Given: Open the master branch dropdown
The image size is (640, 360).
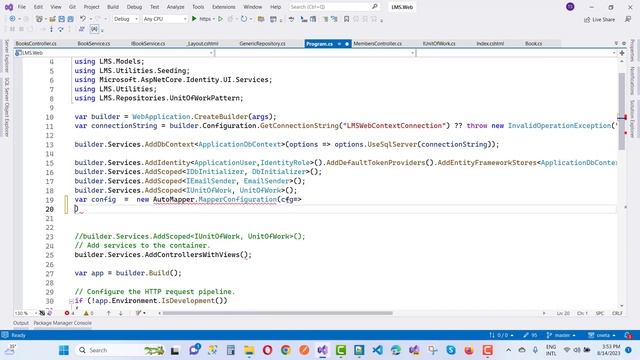Looking at the screenshot, I should point(561,335).
